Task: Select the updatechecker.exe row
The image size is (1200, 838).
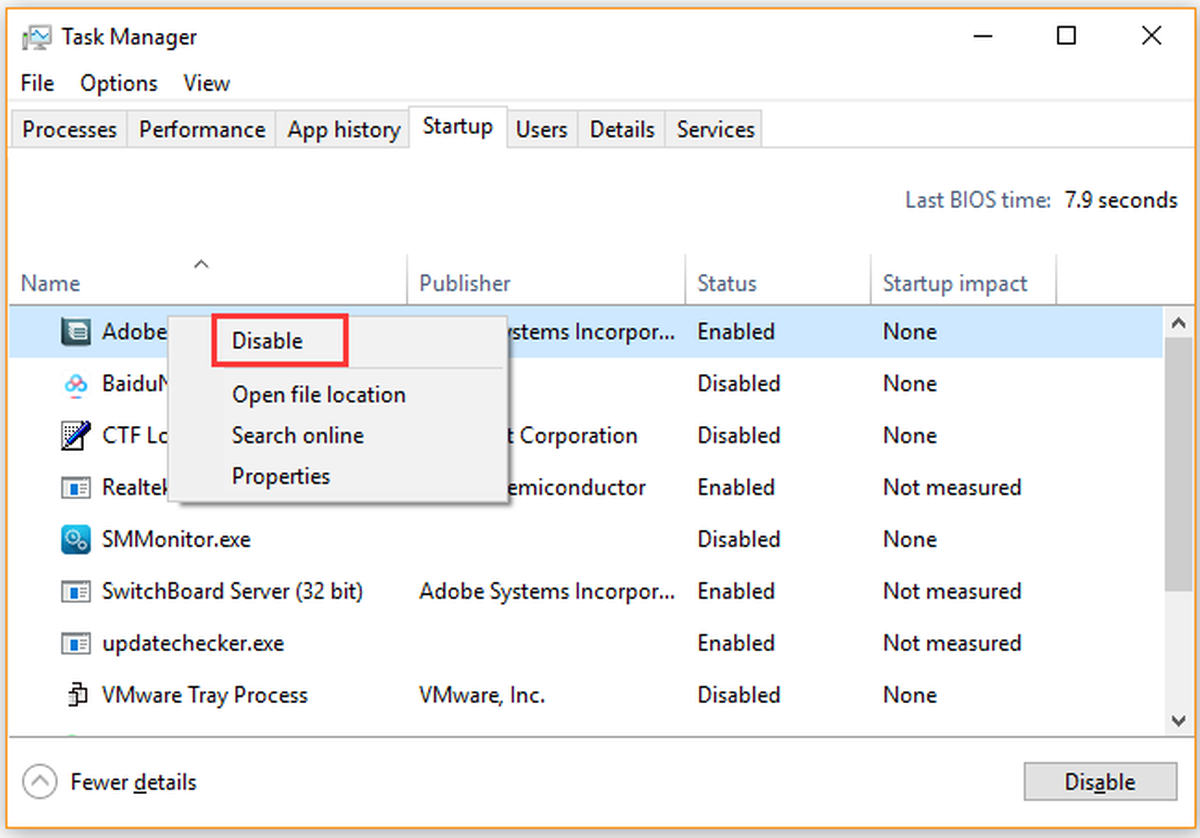Action: 587,644
